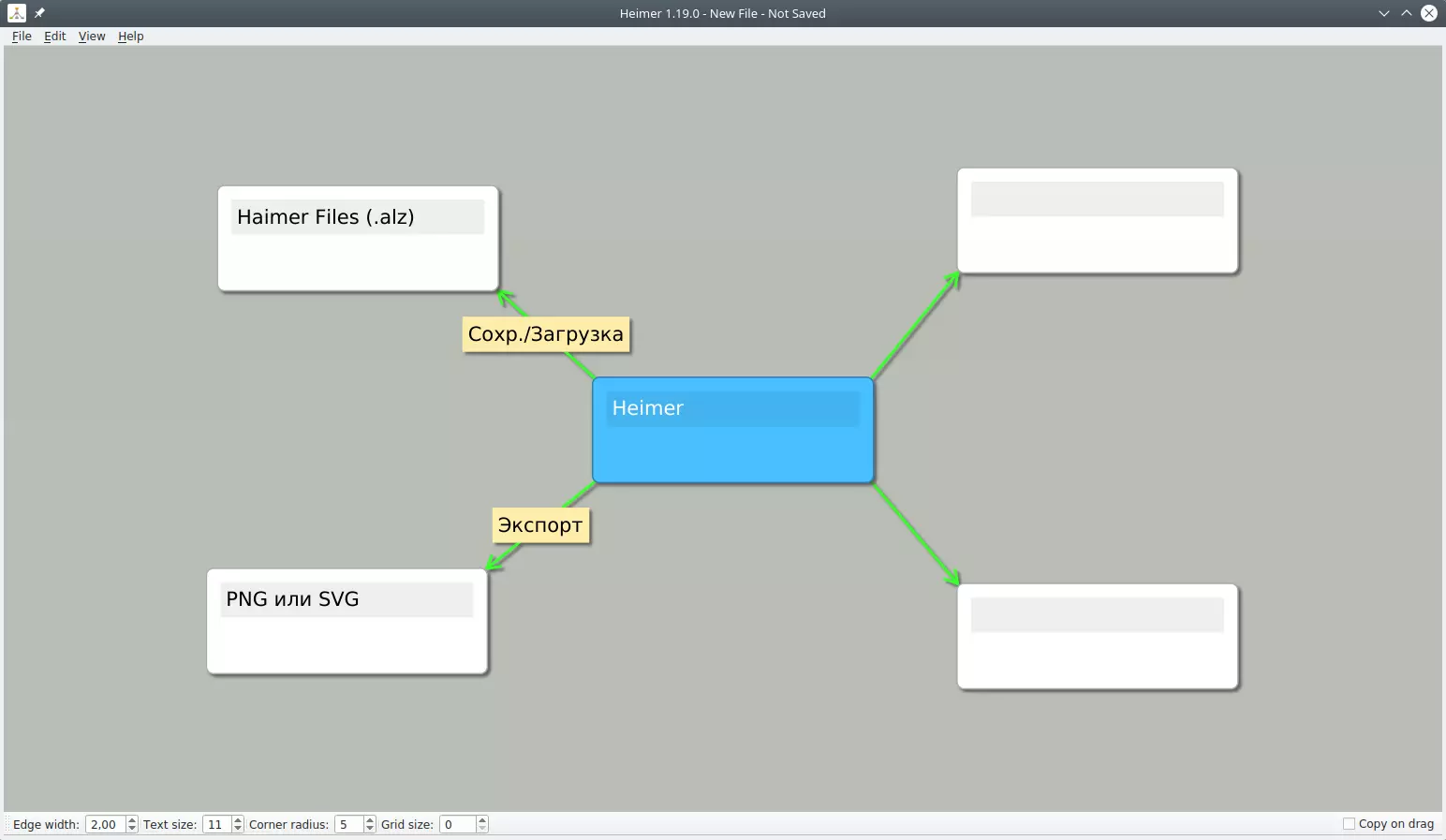Enable the Copy on drag checkbox
The width and height of the screenshot is (1446, 840).
(x=1349, y=824)
